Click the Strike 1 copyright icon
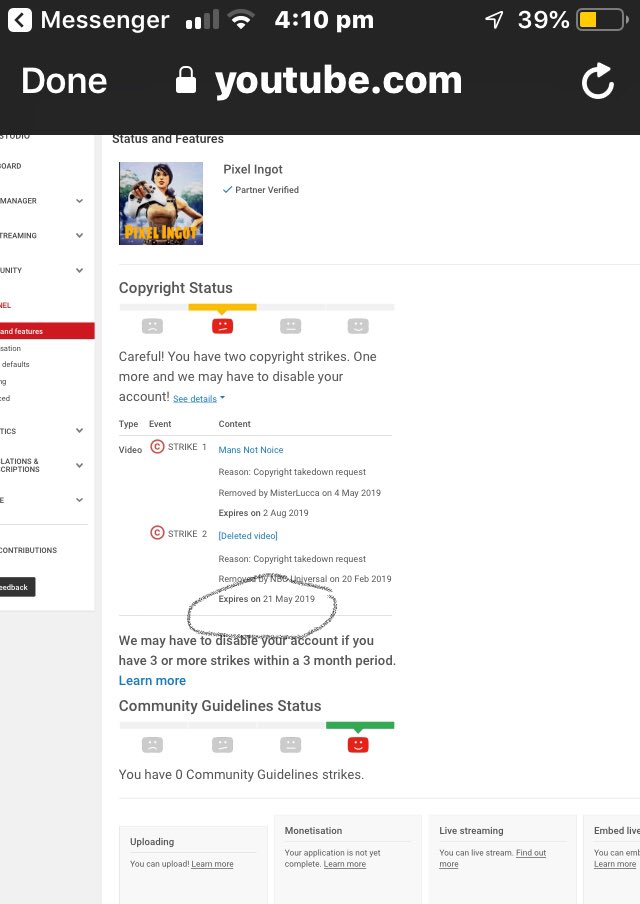Image resolution: width=640 pixels, height=904 pixels. (x=157, y=446)
